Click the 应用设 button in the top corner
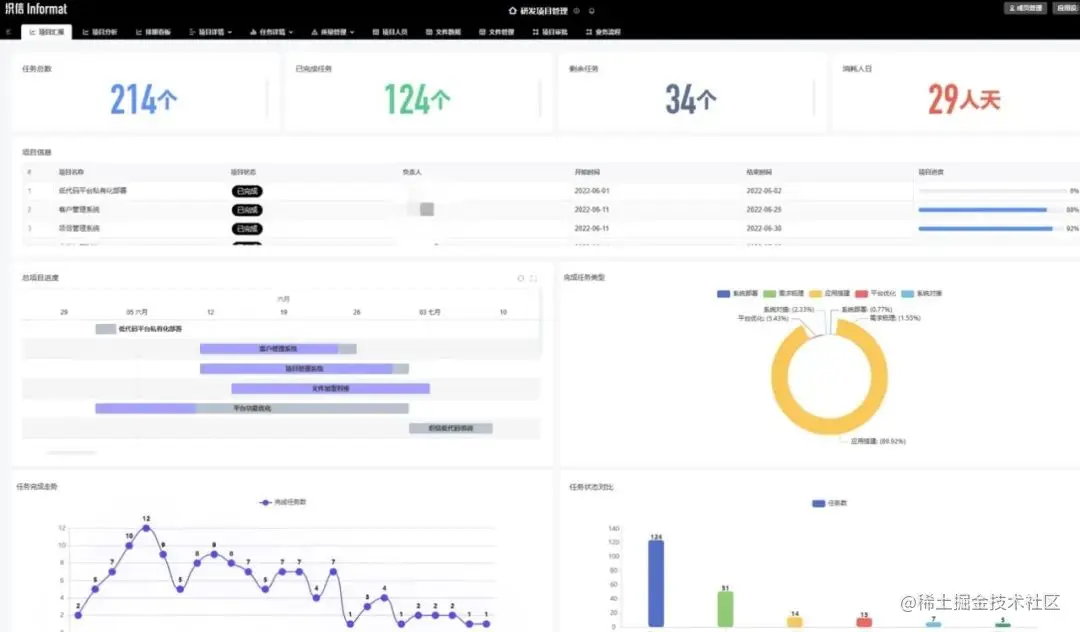 pos(1067,8)
